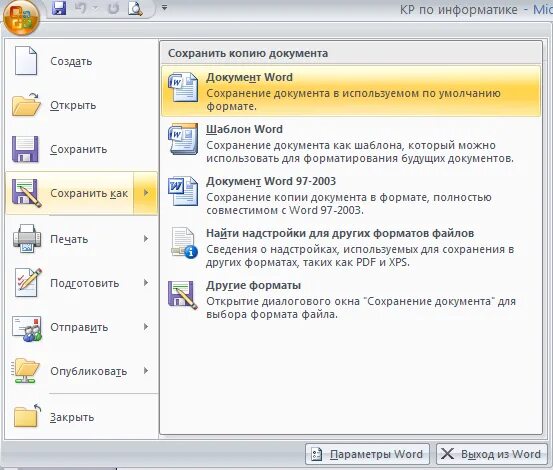
Task: Click the Параметры Word button
Action: pyautogui.click(x=367, y=454)
